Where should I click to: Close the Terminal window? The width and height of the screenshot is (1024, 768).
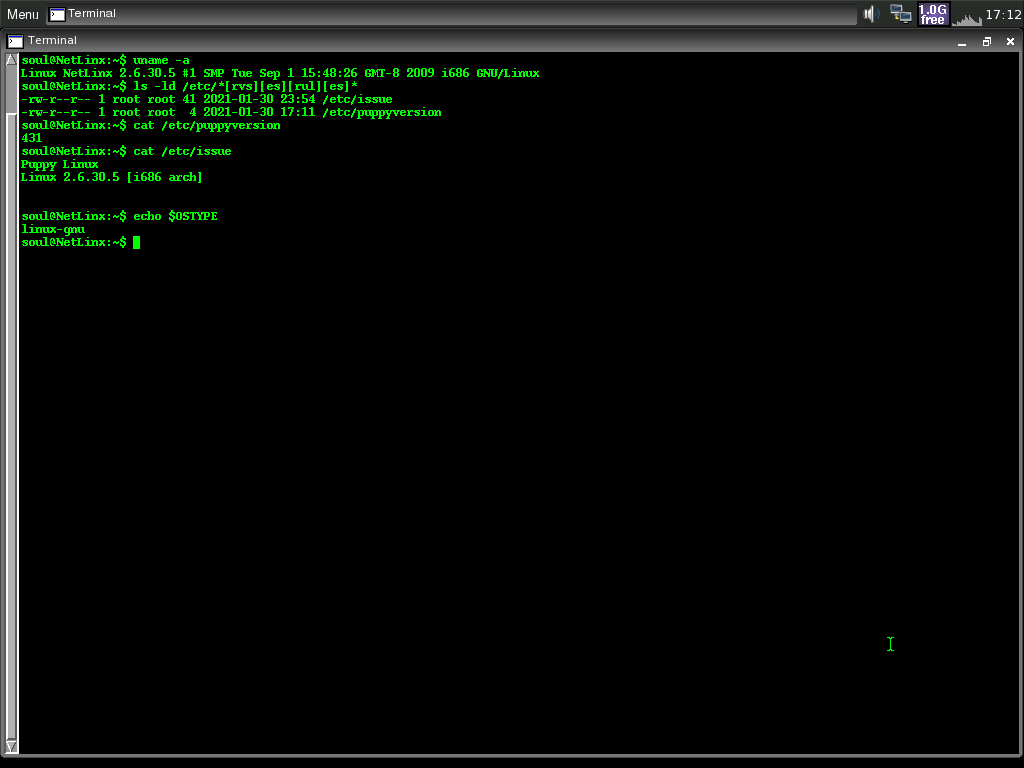point(1010,42)
